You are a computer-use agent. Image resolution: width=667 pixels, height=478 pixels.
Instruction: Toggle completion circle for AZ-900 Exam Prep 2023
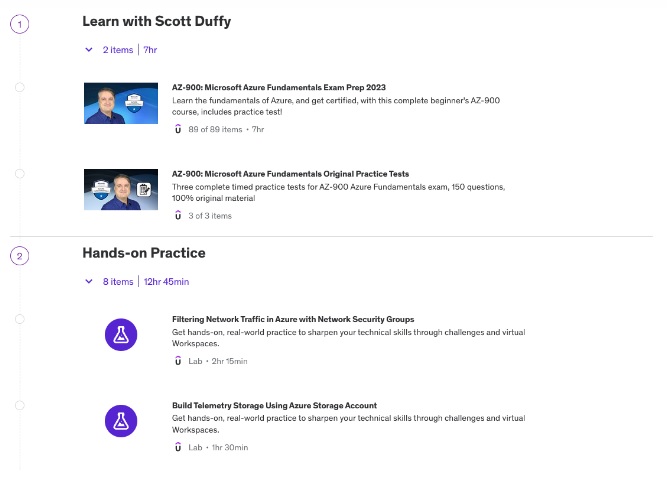point(20,88)
